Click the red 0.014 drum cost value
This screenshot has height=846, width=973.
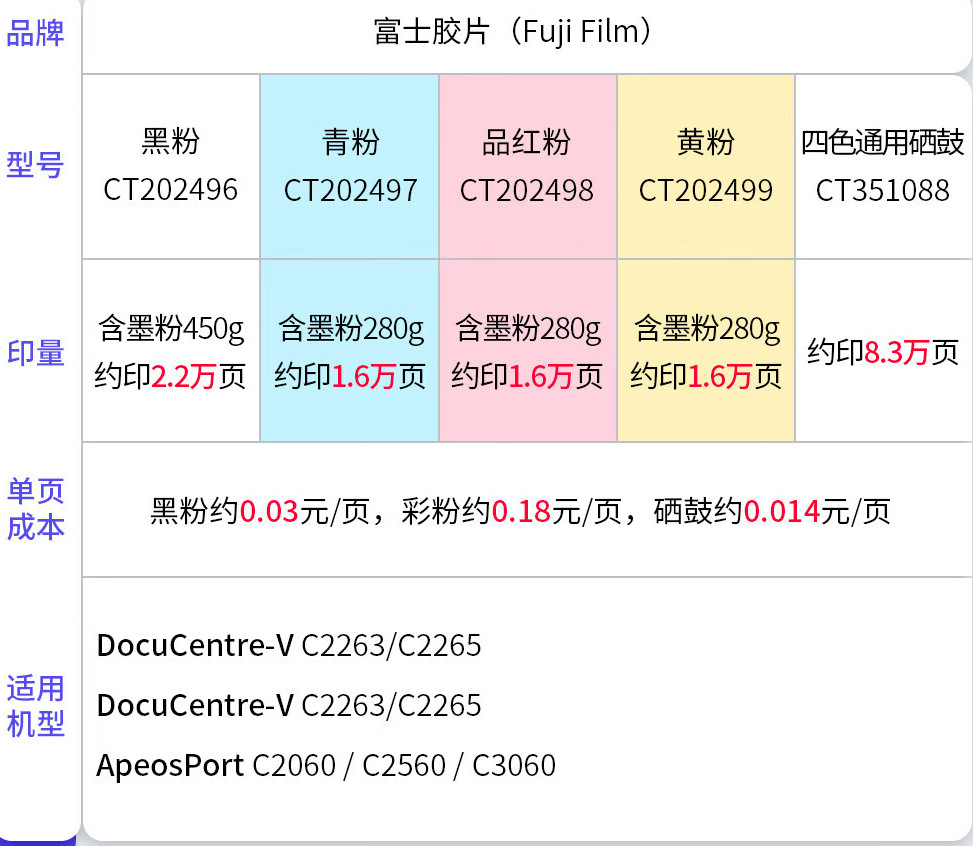tap(782, 512)
